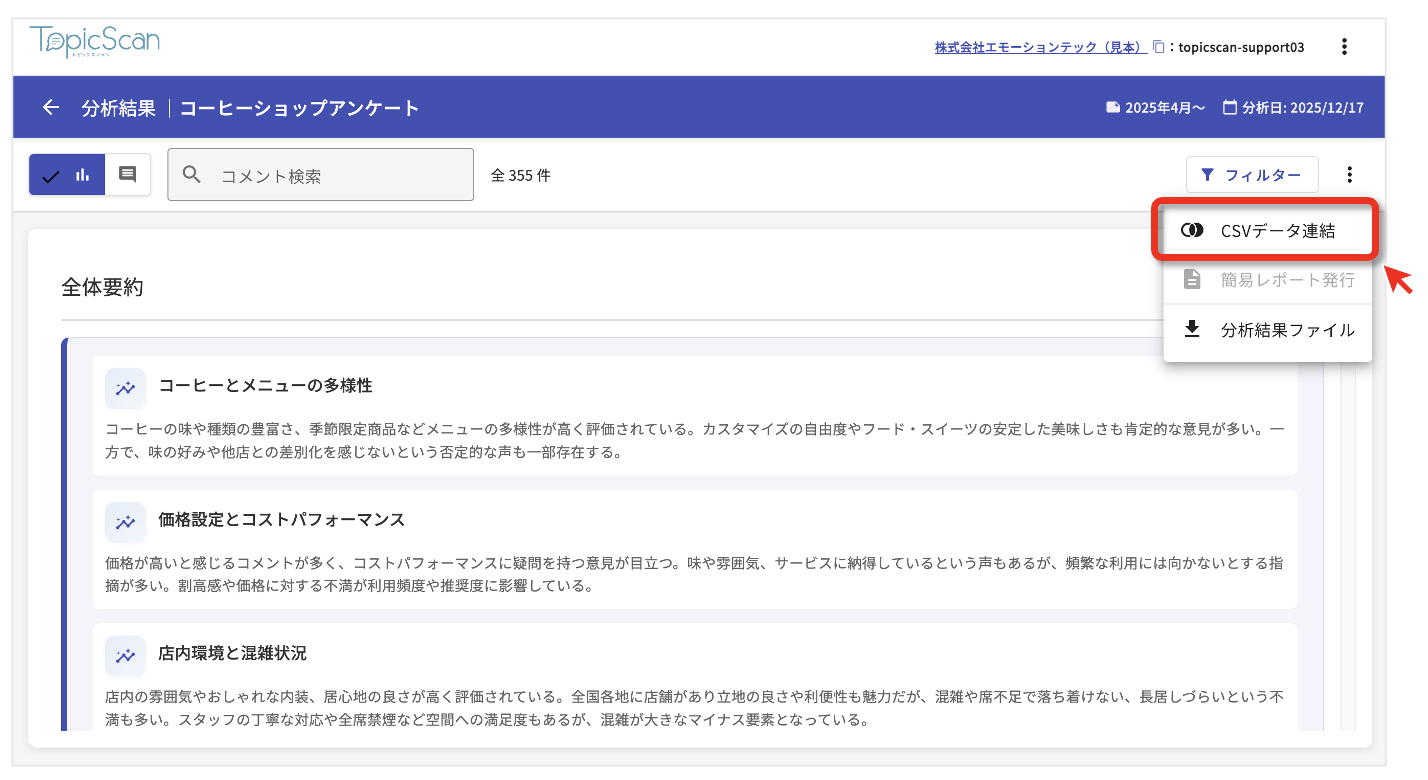1428x780 pixels.
Task: Click the tag icon beside 2025年4月〜
Action: click(1112, 108)
